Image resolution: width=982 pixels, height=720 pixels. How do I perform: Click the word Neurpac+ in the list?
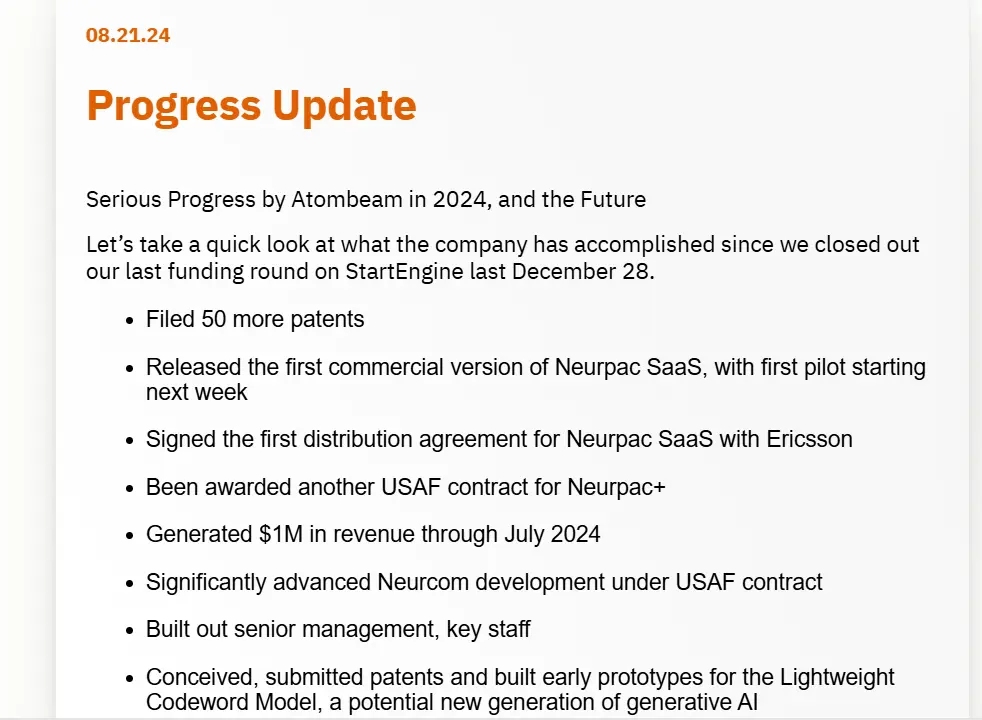coord(616,487)
